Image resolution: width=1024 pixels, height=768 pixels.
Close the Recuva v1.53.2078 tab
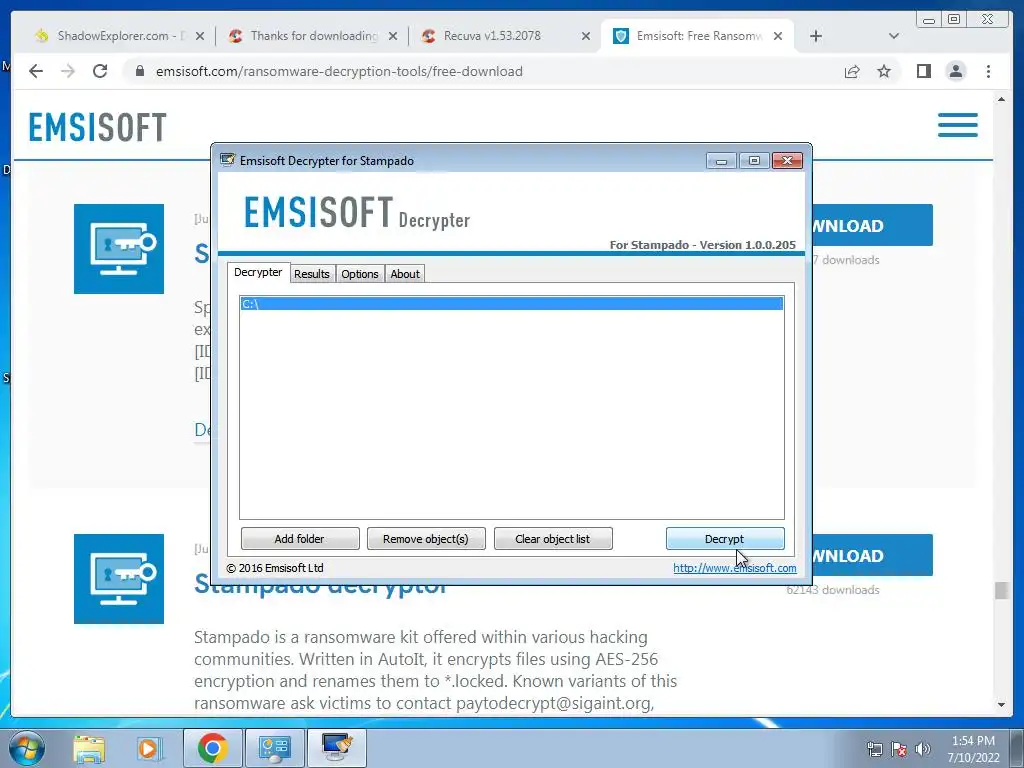point(586,36)
